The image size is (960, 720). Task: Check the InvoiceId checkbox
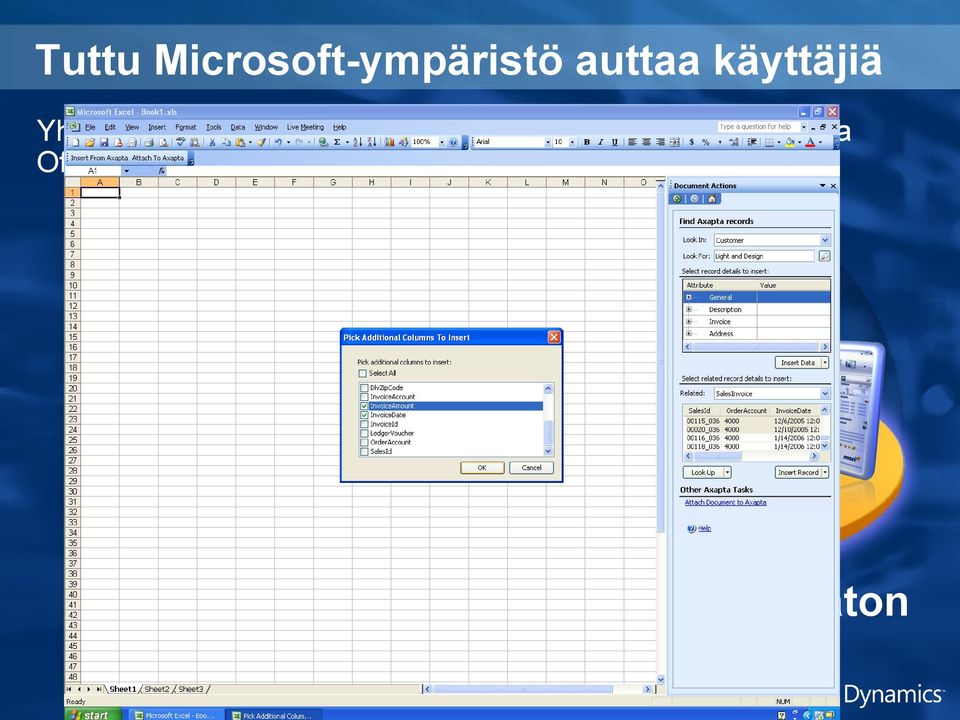point(364,424)
